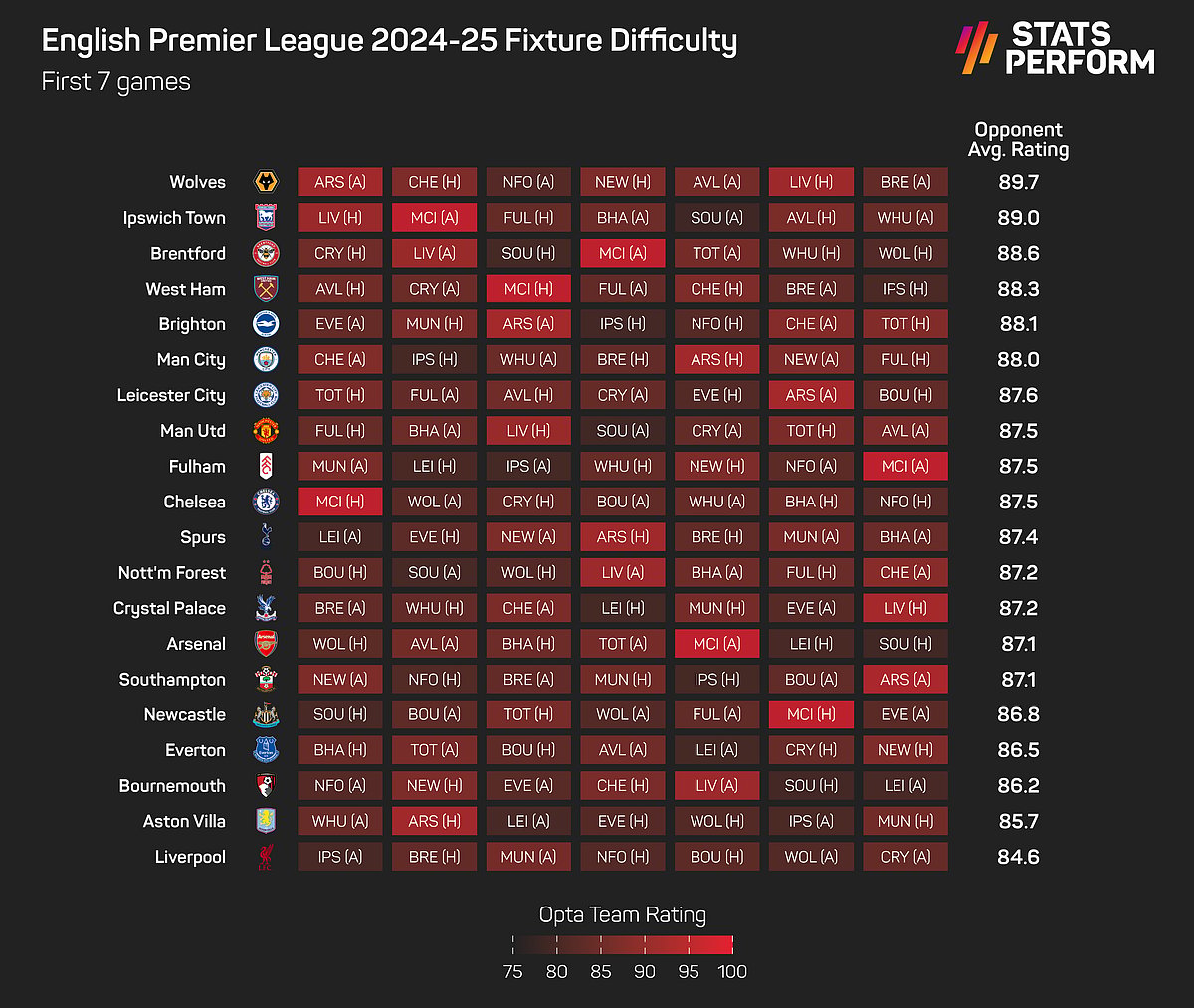Click Fulham's seventh fixture MCI (A)

point(905,466)
